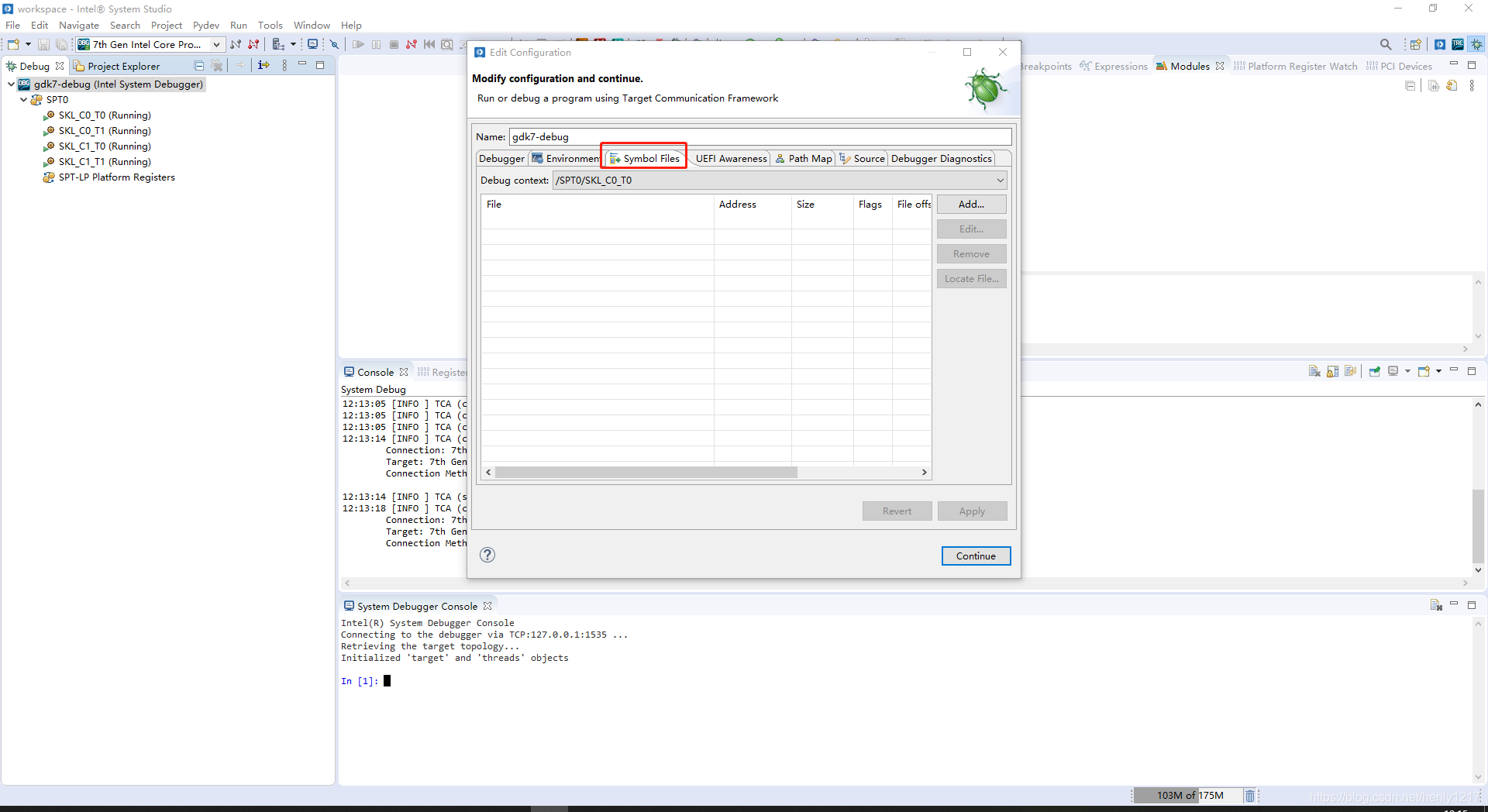1488x812 pixels.
Task: Collapse the SPT0 tree node
Action: (x=23, y=99)
